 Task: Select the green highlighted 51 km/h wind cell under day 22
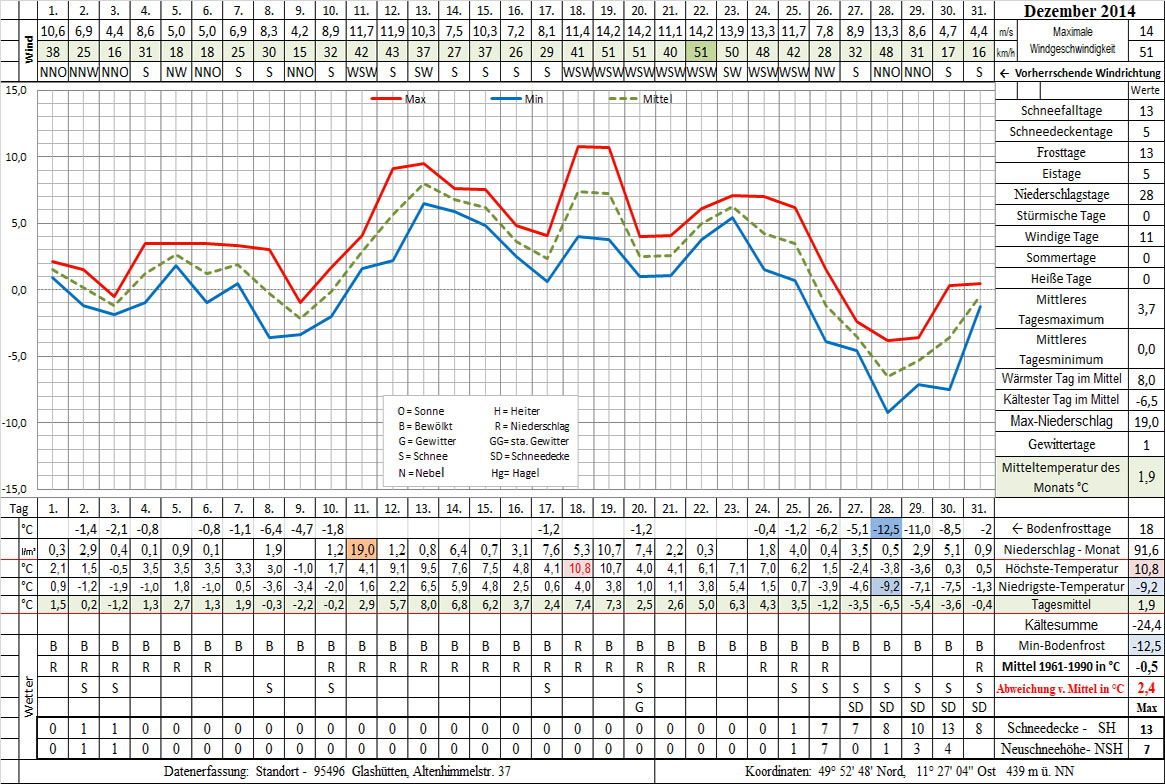[702, 52]
